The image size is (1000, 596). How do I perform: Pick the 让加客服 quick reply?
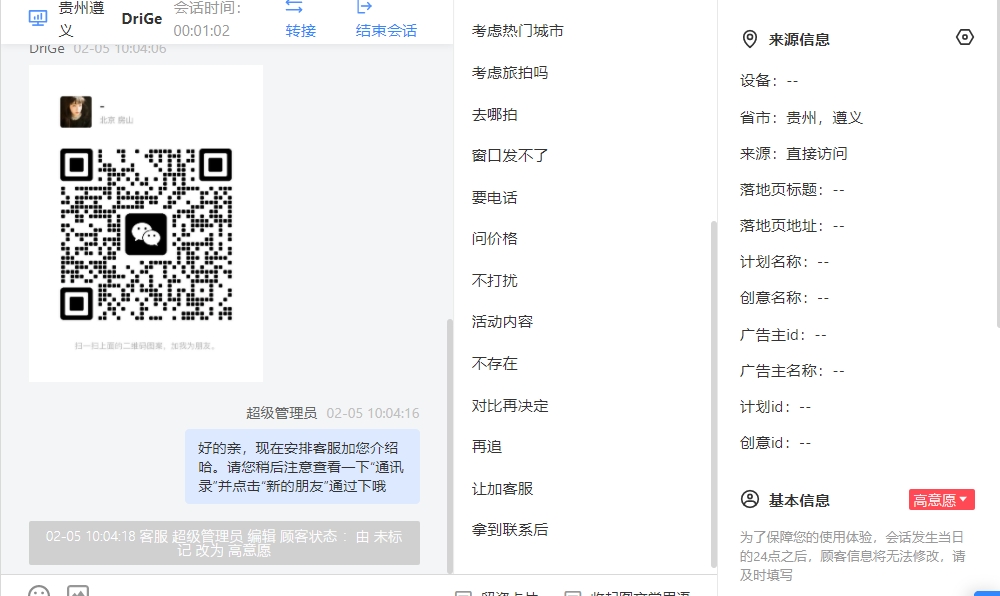(x=502, y=488)
